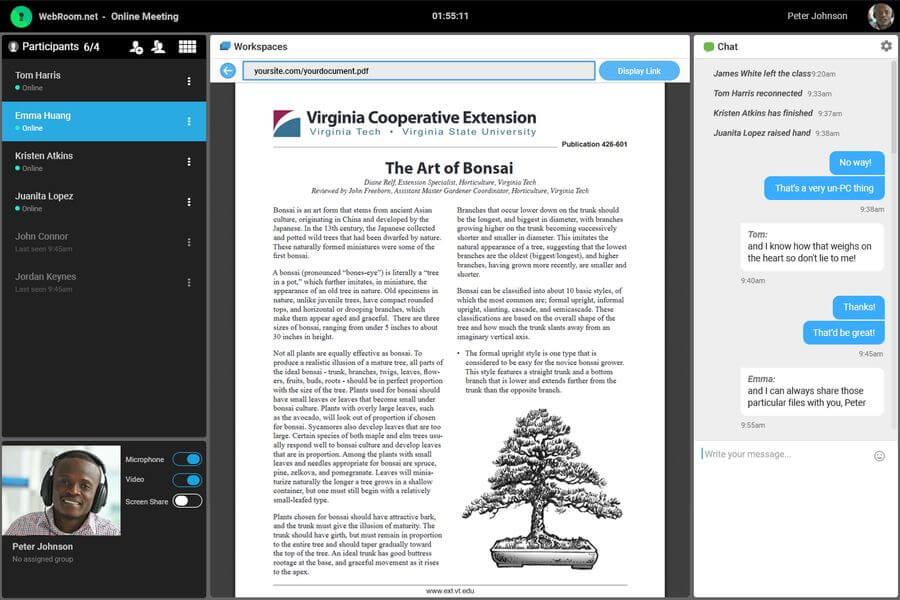This screenshot has width=900, height=600.
Task: Select Juanita Lopez in participants list
Action: [104, 202]
